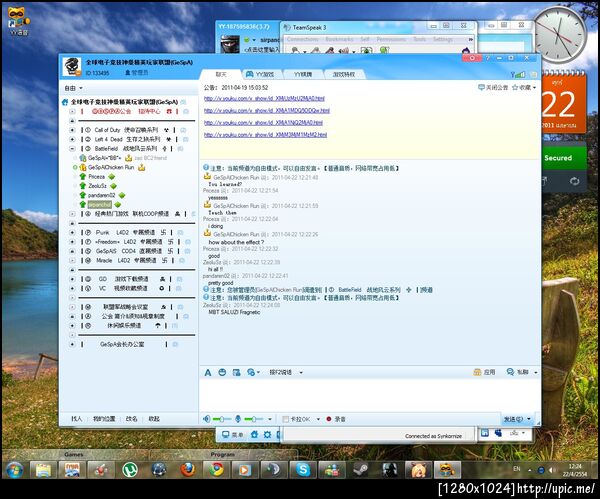This screenshot has height=499, width=600.
Task: Open uTorrent from the taskbar
Action: pyautogui.click(x=130, y=469)
